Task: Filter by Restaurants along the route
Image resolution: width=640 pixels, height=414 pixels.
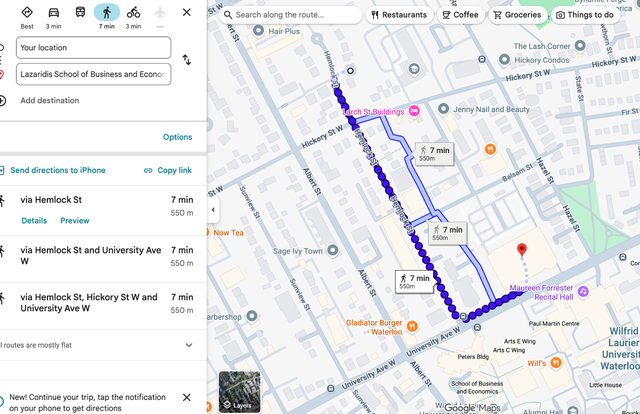Action: click(x=398, y=15)
